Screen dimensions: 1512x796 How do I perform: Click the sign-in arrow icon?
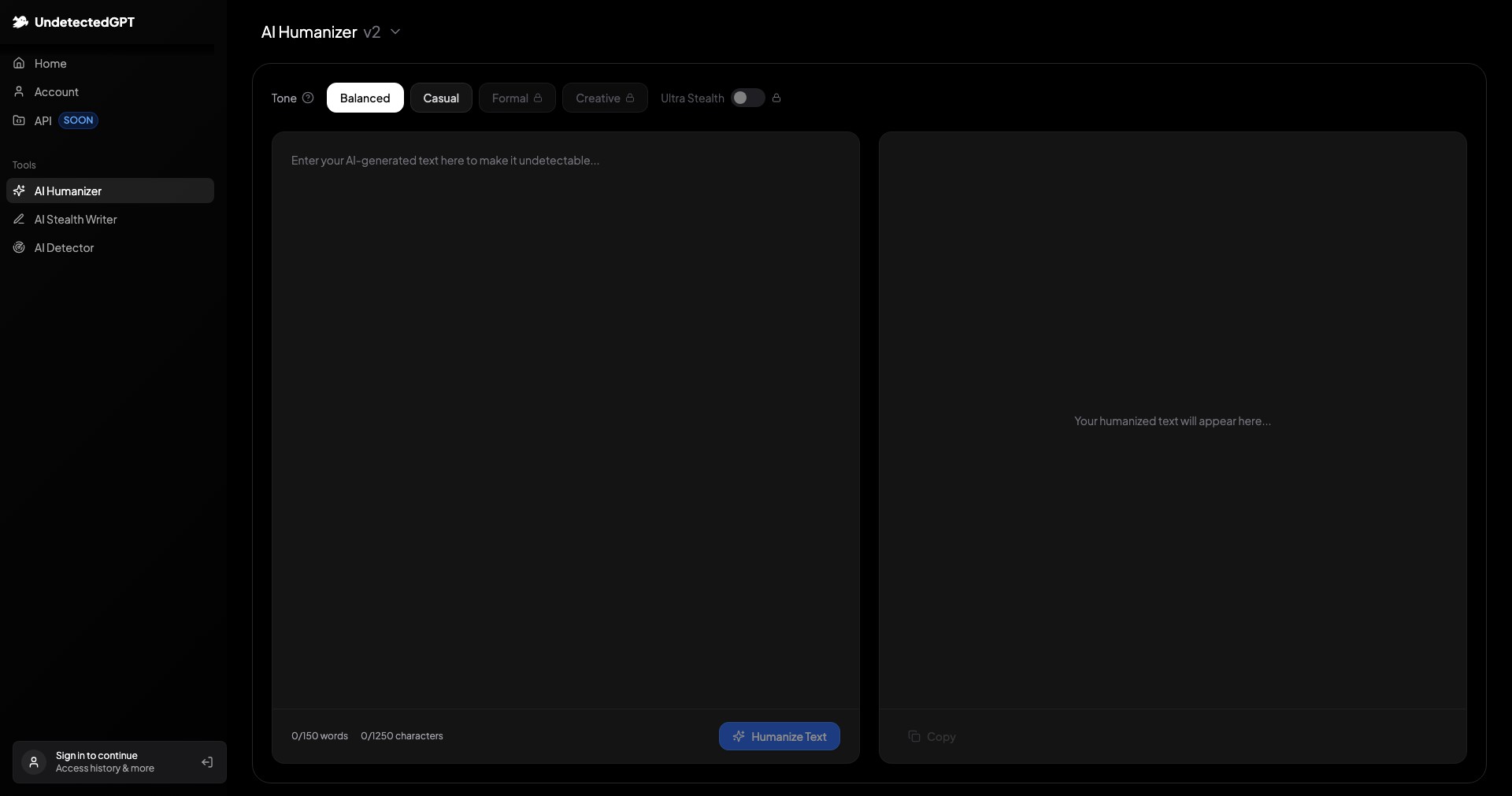[x=207, y=762]
